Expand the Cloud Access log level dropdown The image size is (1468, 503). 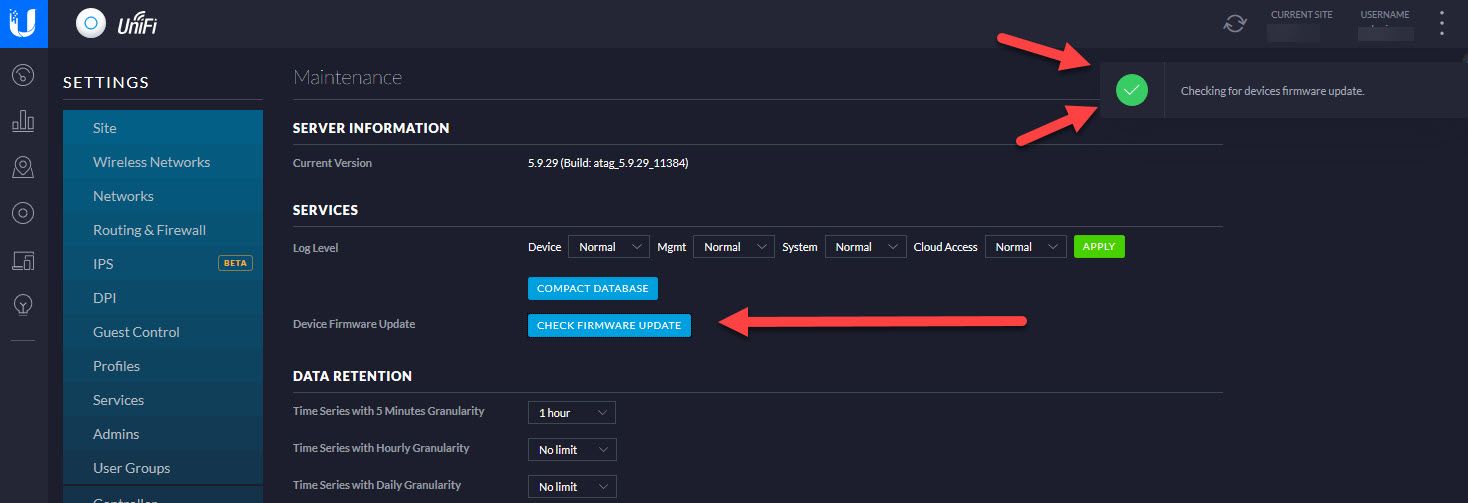(x=1025, y=247)
